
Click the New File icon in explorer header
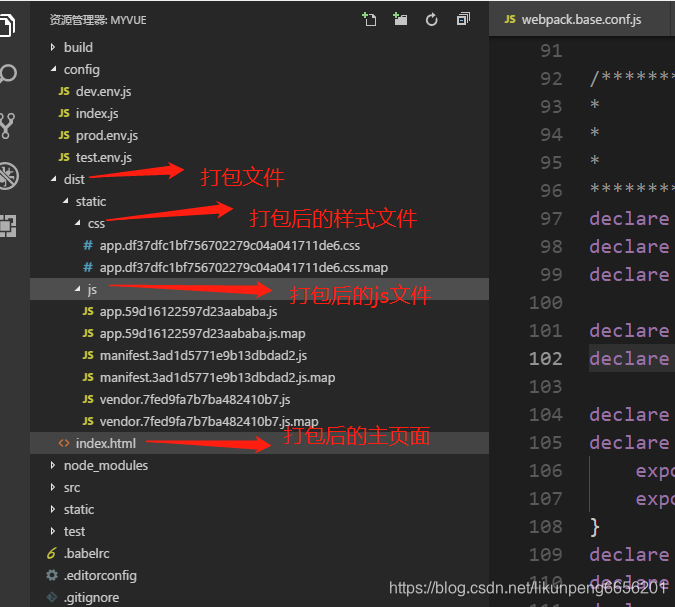(x=369, y=19)
